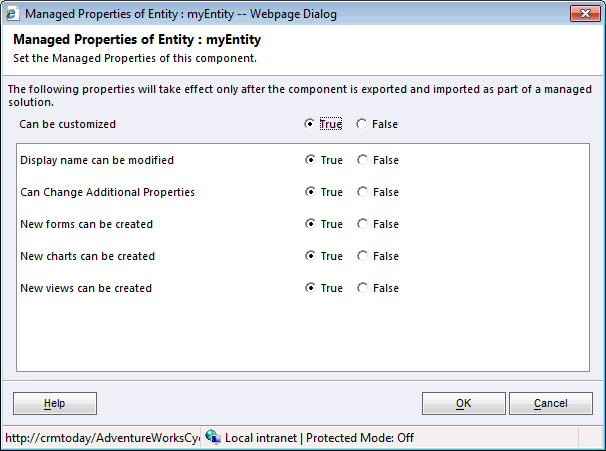The image size is (606, 451).
Task: Select True for New forms can be created
Action: pos(310,224)
